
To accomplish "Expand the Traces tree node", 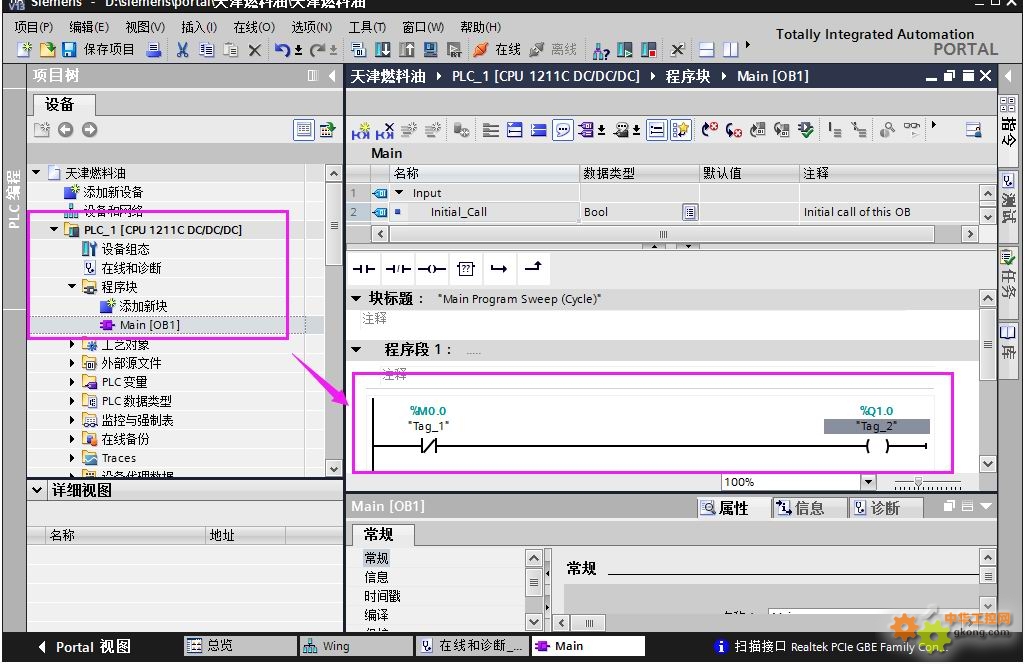I will point(72,458).
